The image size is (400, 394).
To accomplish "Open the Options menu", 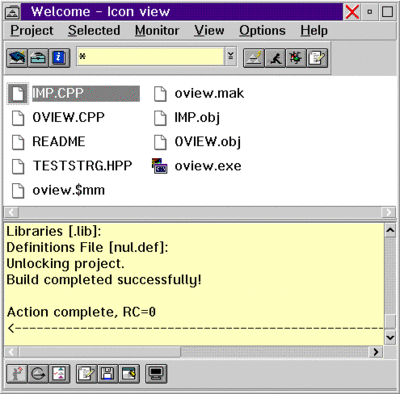I will coord(262,30).
